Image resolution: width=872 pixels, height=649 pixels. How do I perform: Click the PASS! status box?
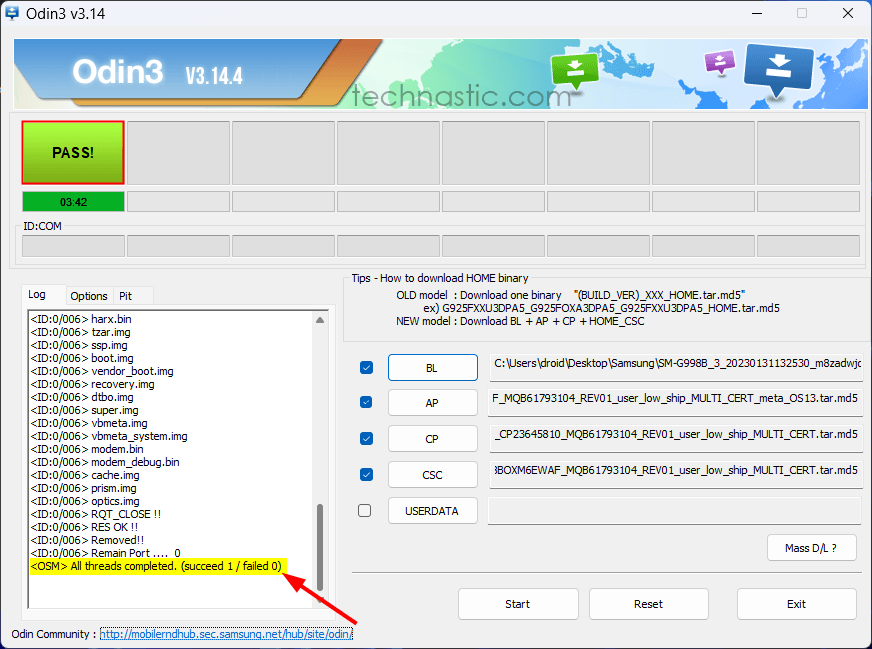coord(72,152)
